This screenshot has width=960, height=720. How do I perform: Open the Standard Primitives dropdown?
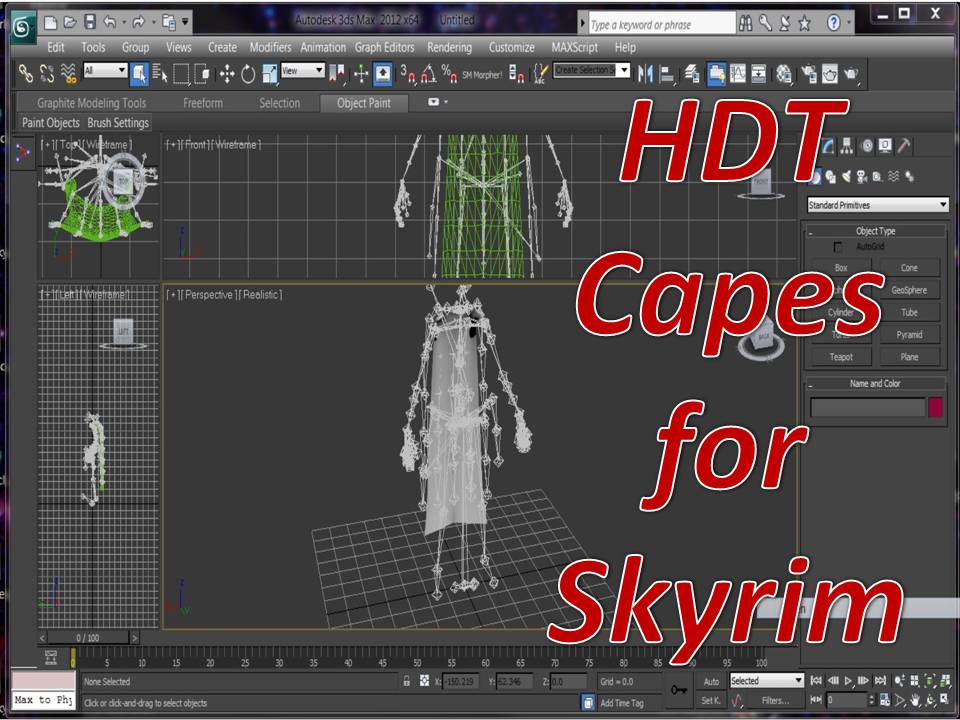[x=877, y=205]
